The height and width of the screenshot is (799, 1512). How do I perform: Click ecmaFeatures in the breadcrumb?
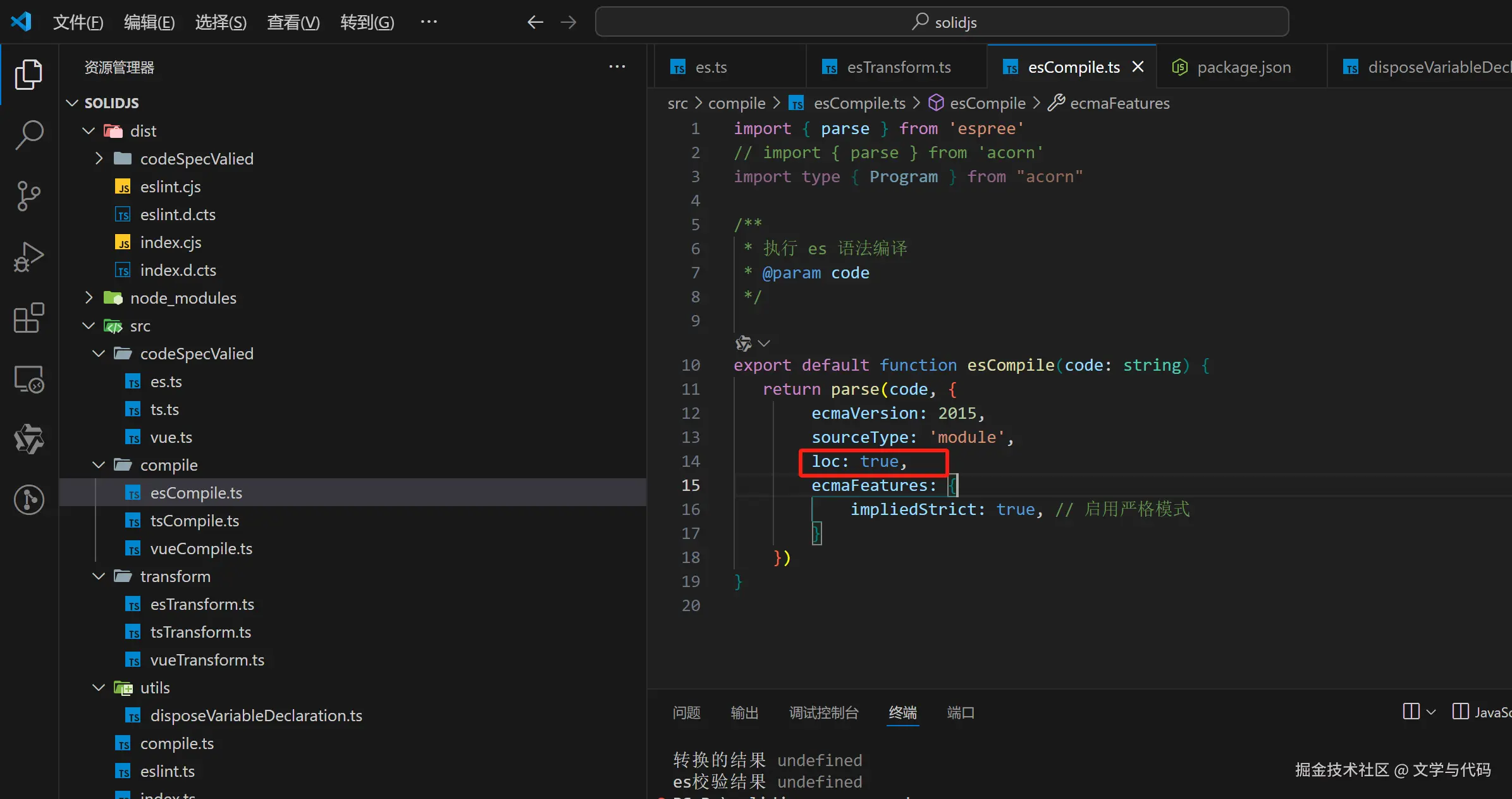pyautogui.click(x=1119, y=103)
